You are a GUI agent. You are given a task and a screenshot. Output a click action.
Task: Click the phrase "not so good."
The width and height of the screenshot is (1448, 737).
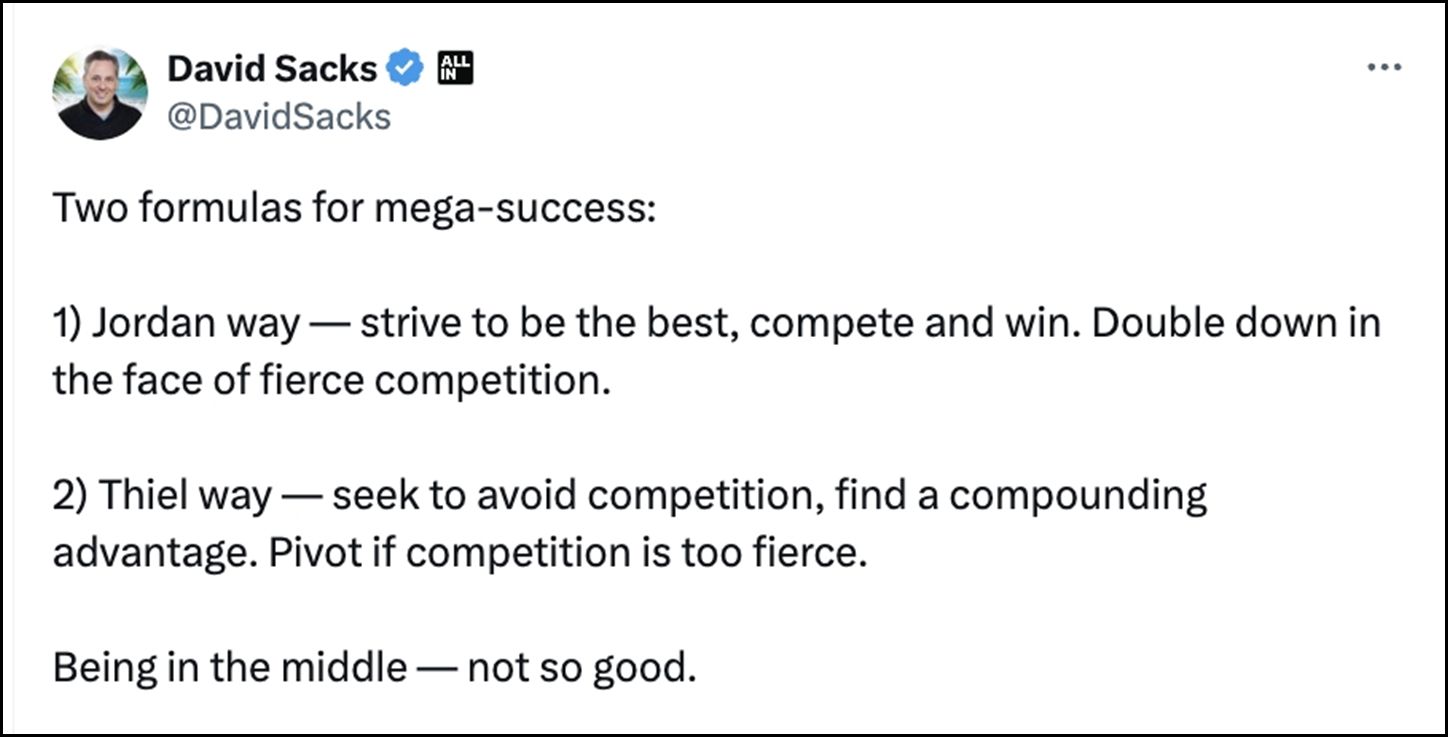(x=581, y=667)
